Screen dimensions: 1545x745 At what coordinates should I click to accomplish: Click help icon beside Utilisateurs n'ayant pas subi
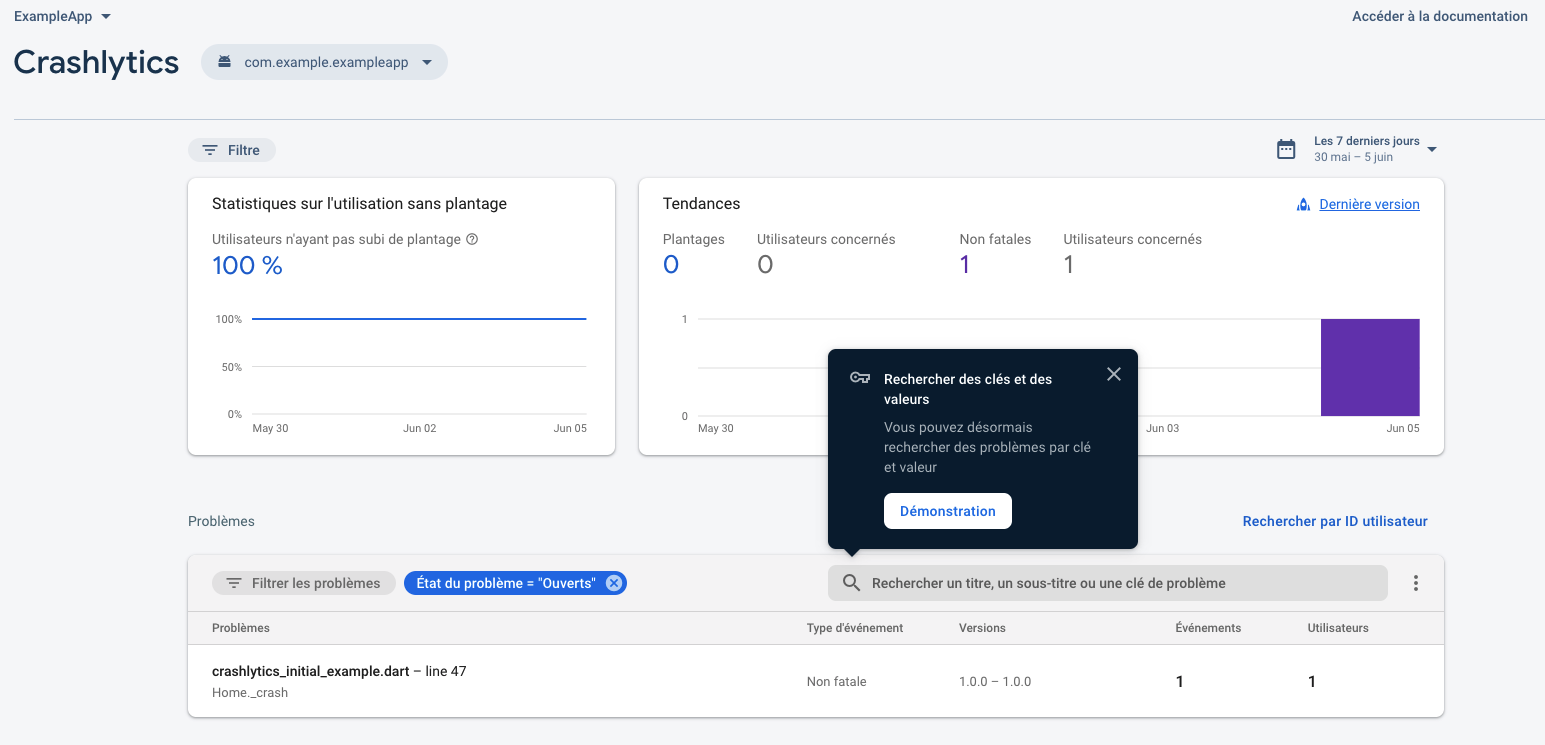(x=472, y=239)
